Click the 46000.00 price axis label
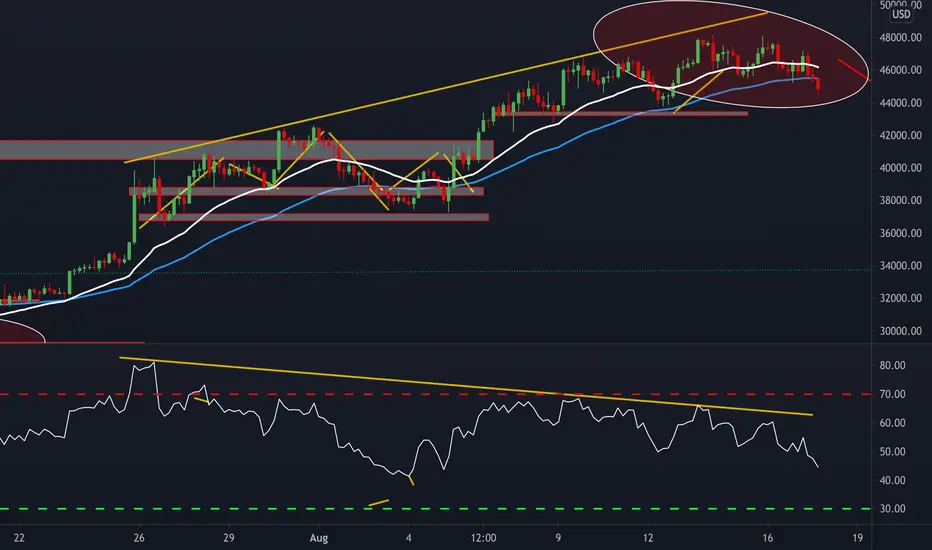The image size is (932, 550). click(900, 70)
